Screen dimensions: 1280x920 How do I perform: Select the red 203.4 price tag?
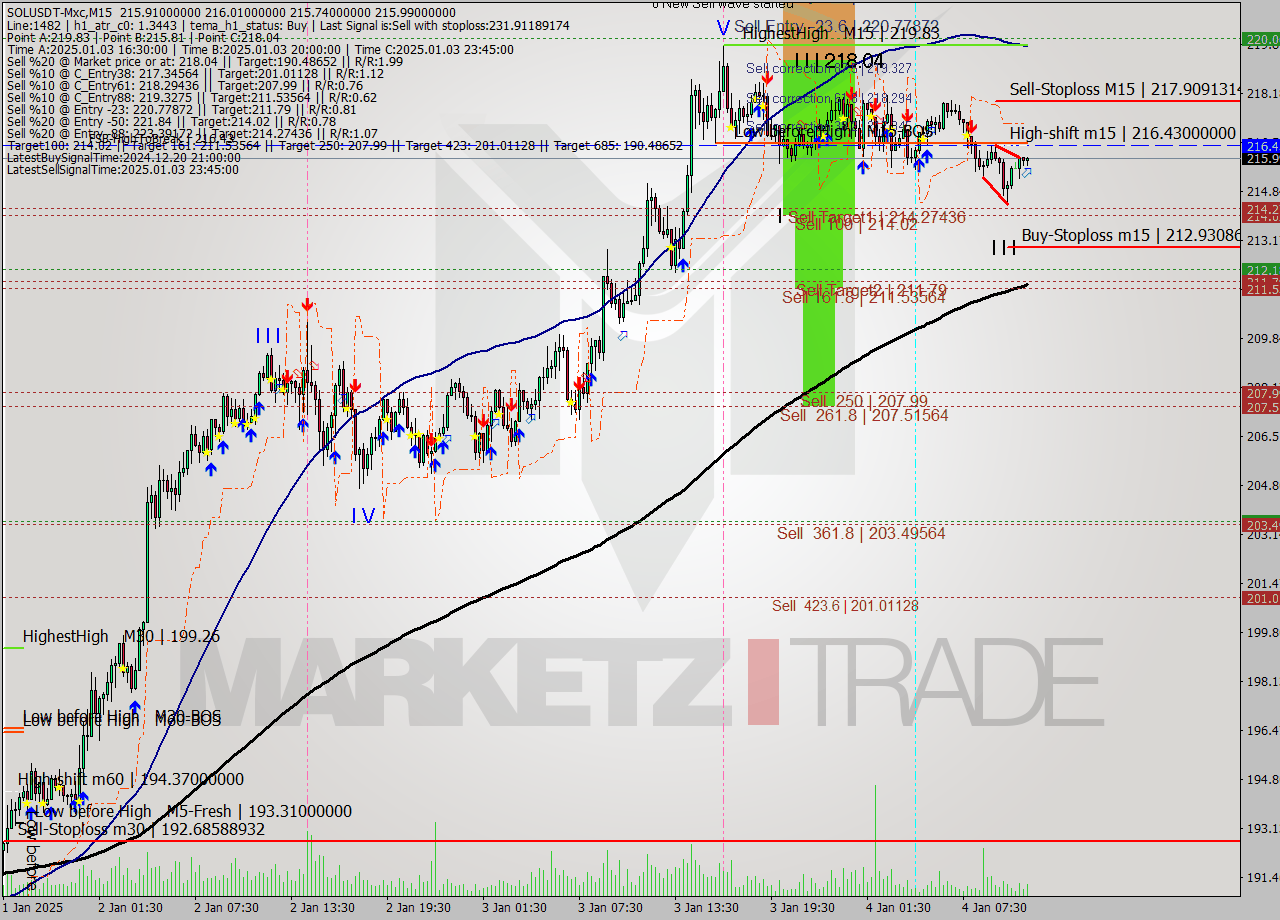(x=1260, y=524)
